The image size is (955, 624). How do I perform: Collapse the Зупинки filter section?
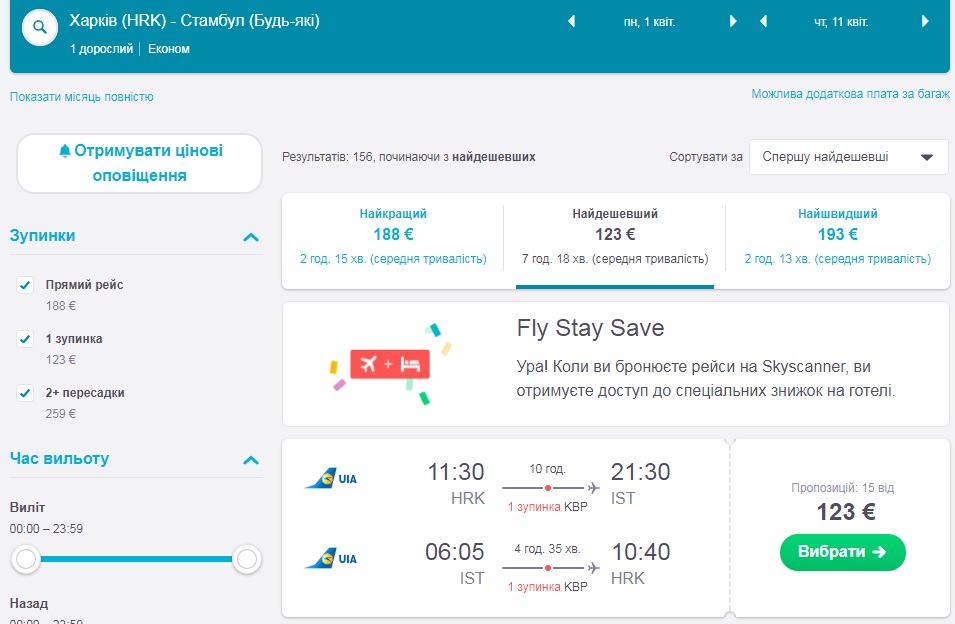251,237
